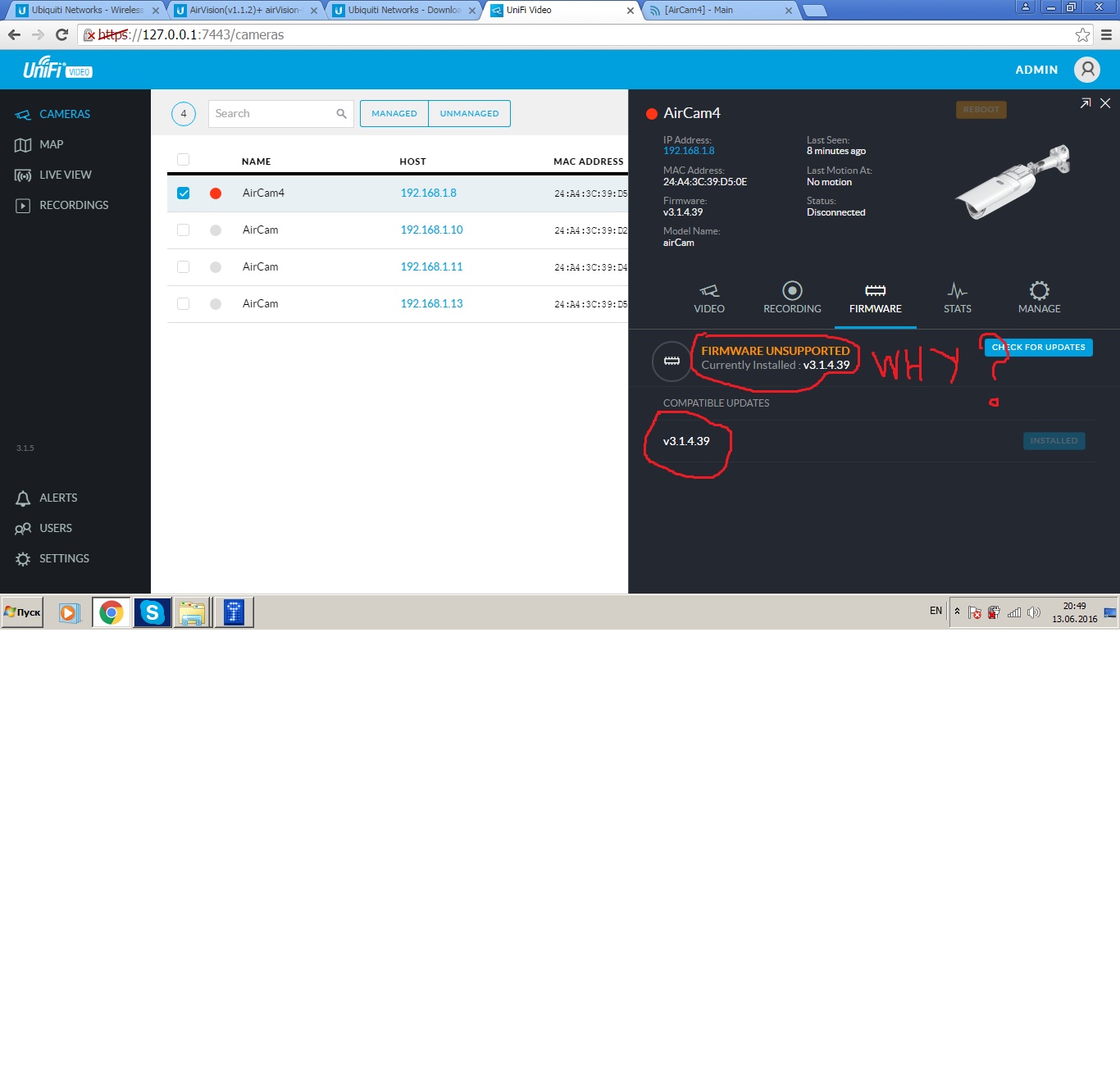Viewport: 1120px width, 1069px height.
Task: Click the camera search field
Action: point(280,114)
